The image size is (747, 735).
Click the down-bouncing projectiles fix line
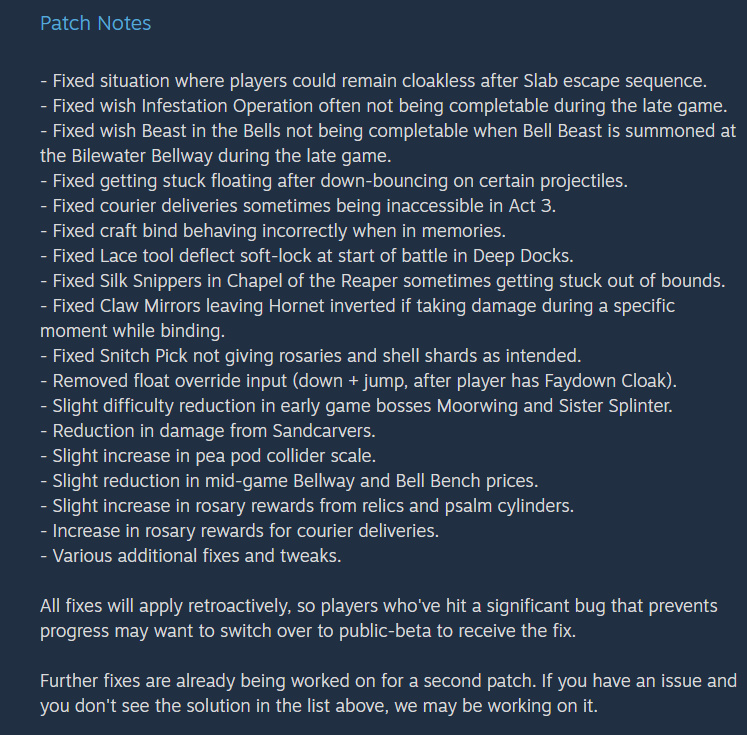tap(334, 181)
